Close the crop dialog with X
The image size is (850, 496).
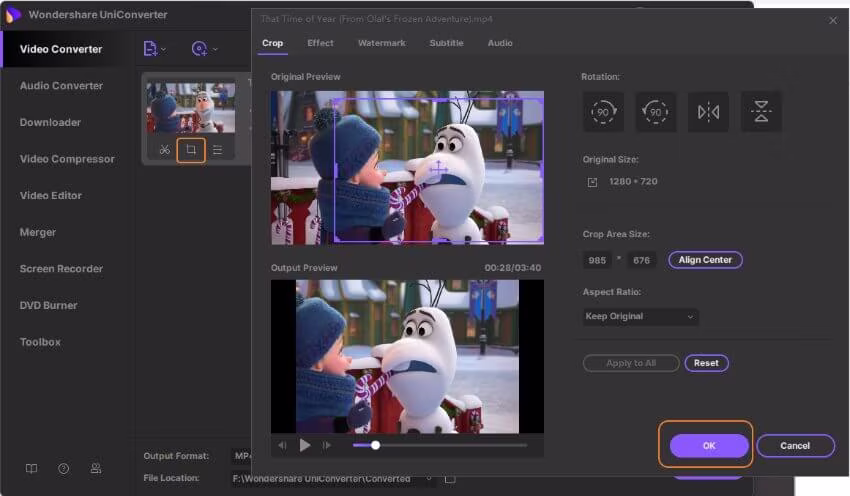point(833,21)
